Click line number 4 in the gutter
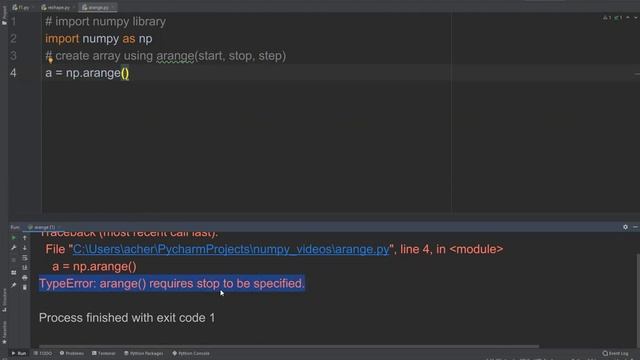 tap(13, 73)
